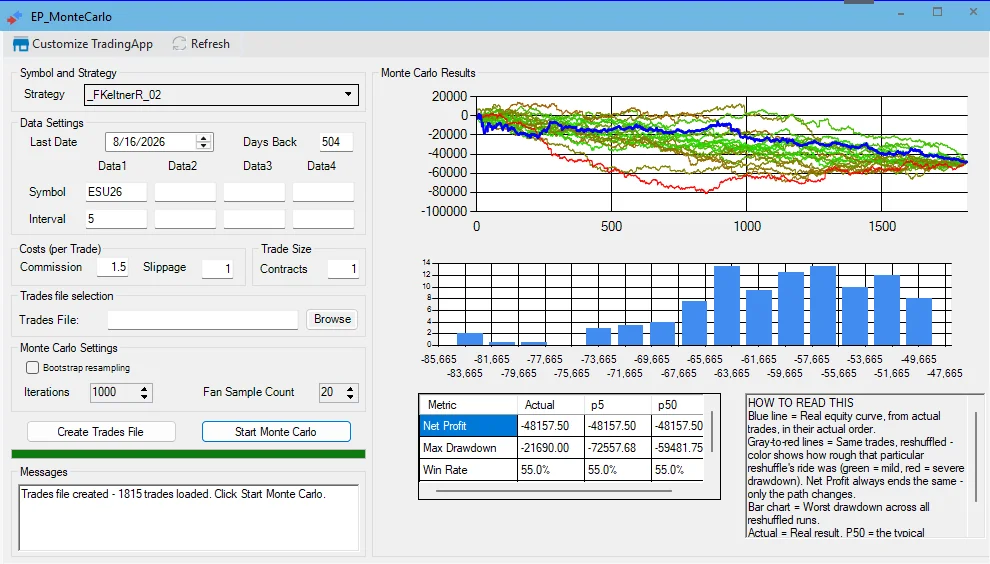
Task: Open Customize TradingApp menu item
Action: [x=83, y=44]
